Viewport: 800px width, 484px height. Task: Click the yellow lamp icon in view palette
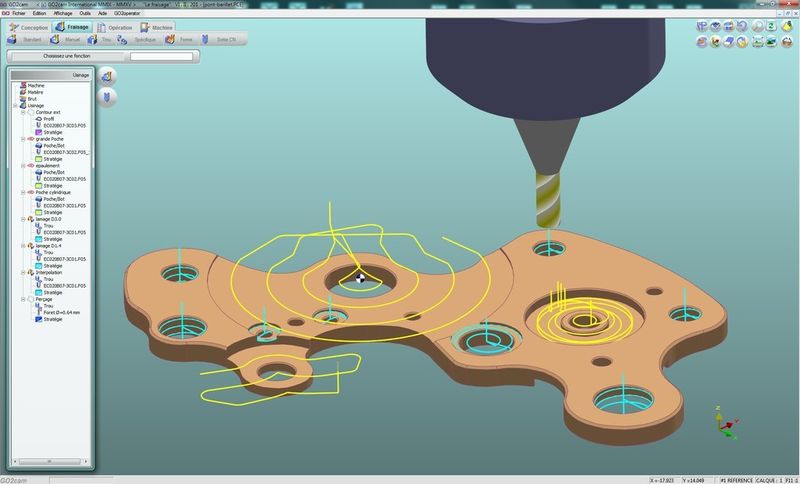pos(786,26)
